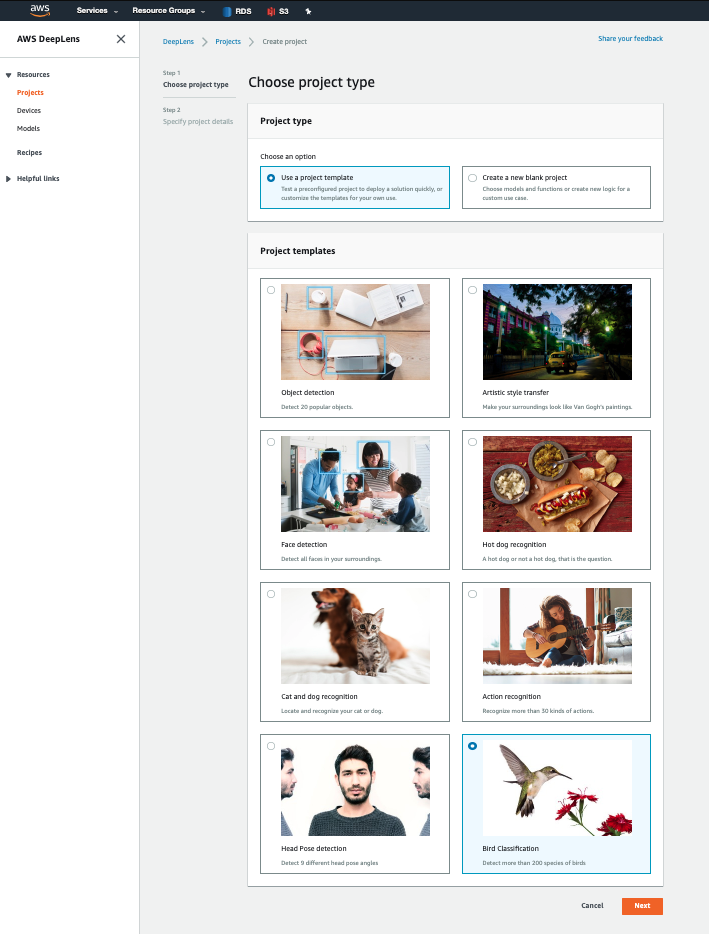Select the Object detection radio button
The image size is (709, 934).
271,290
